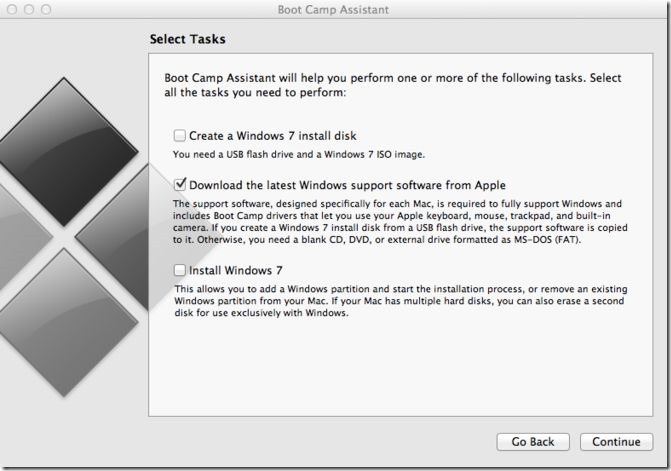Click the "Install Windows 7" label text

pyautogui.click(x=235, y=270)
